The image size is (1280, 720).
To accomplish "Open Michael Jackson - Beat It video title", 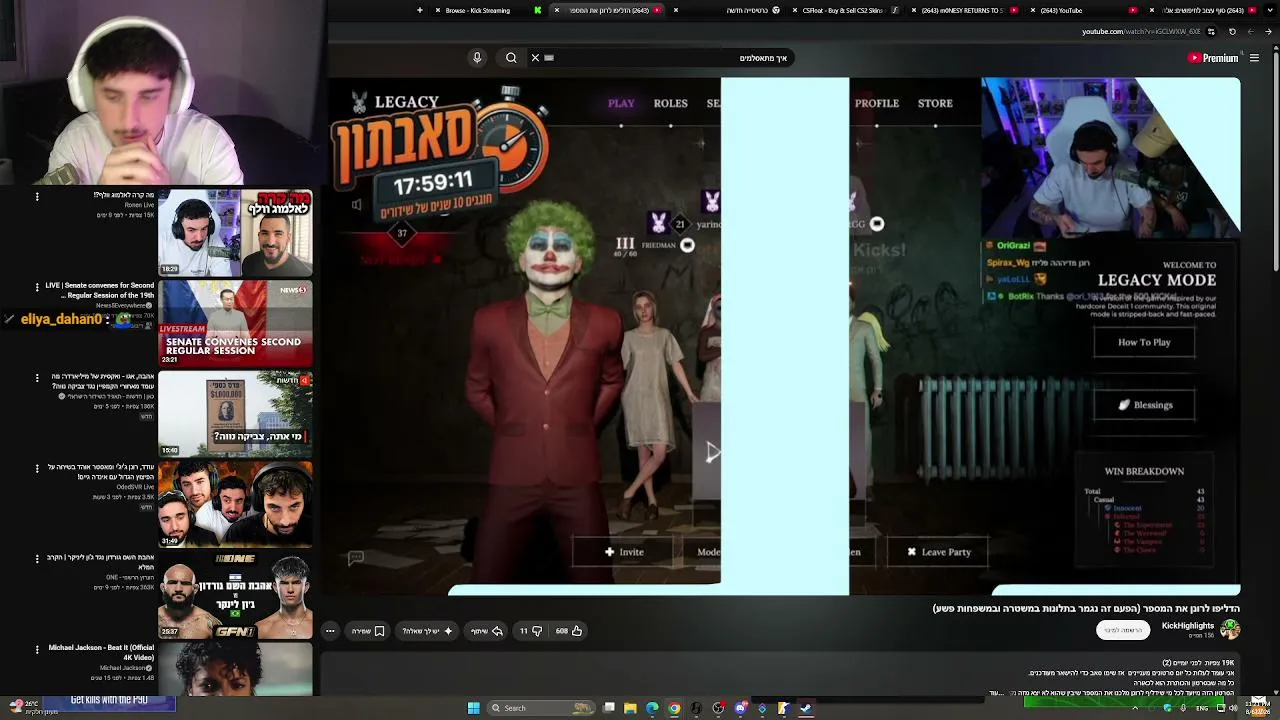I will [101, 652].
